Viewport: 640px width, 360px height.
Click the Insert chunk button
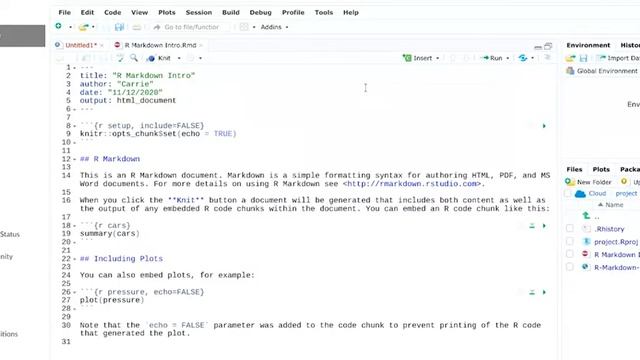(418, 58)
